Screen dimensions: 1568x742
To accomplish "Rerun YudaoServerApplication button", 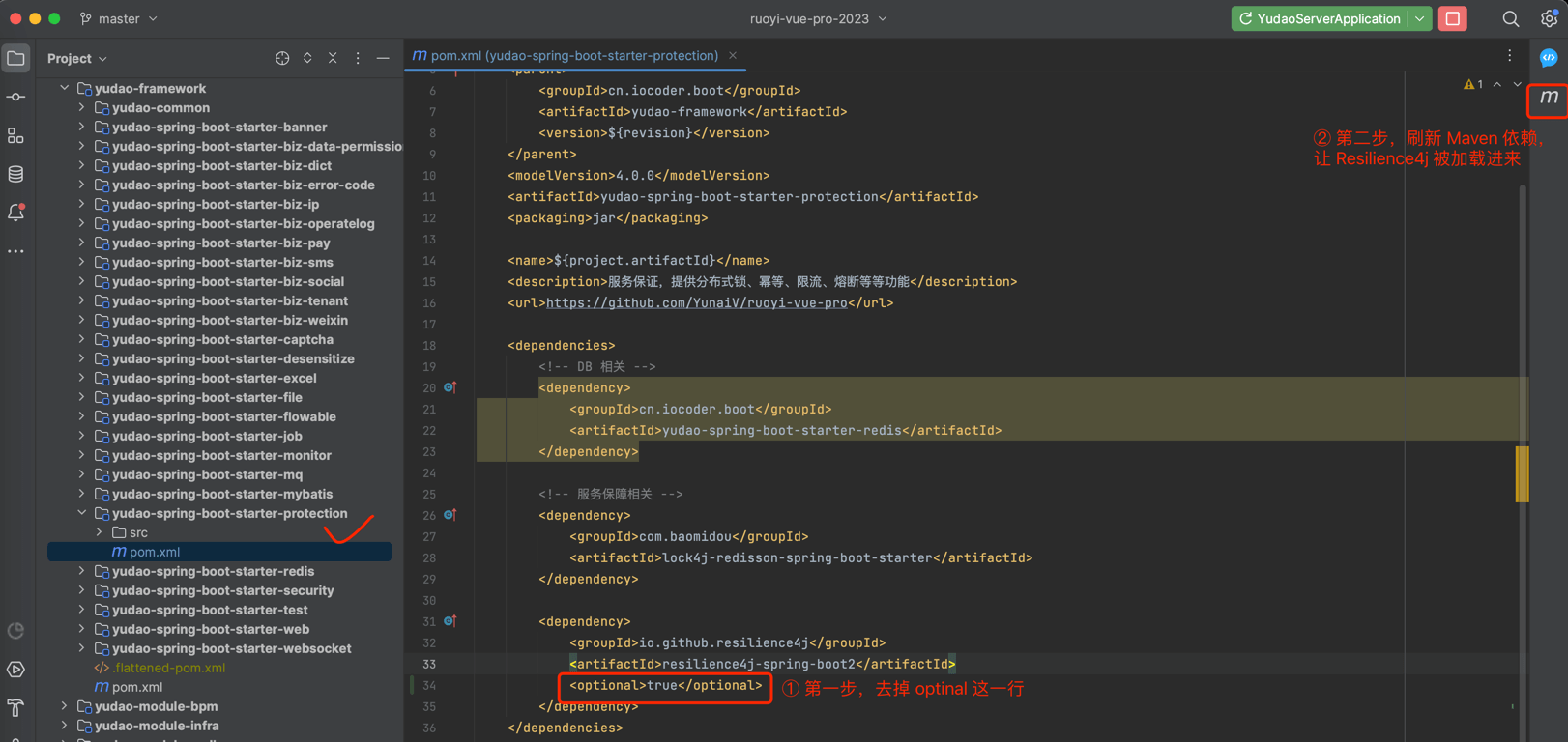I will [1319, 18].
